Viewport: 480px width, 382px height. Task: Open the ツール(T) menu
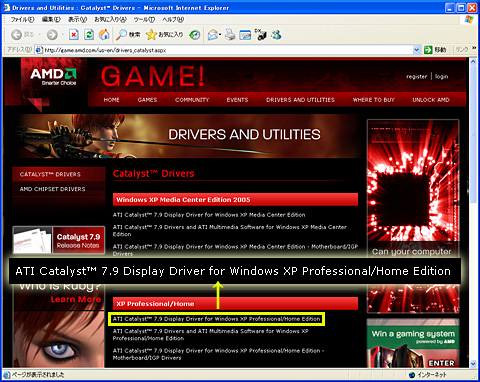(144, 19)
